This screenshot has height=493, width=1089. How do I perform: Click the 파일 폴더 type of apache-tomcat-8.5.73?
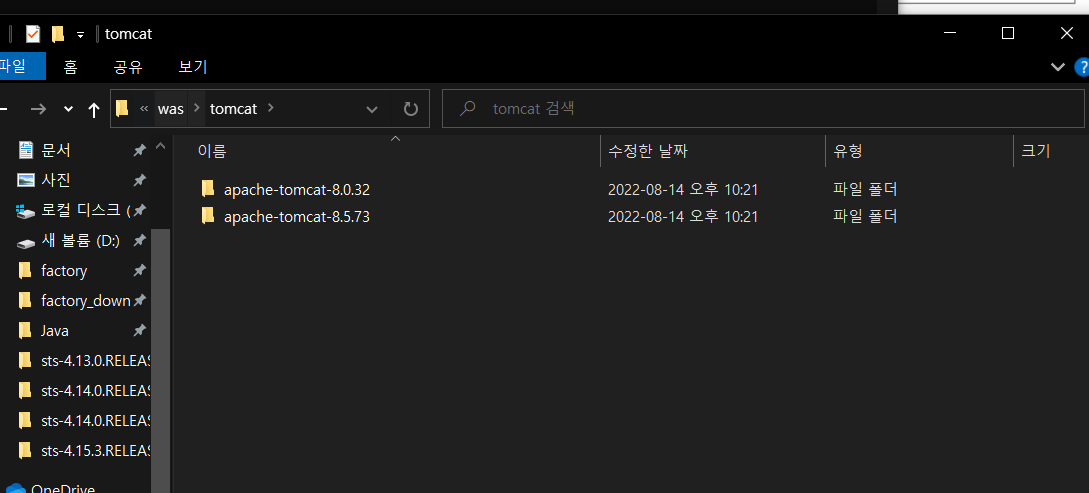coord(865,217)
